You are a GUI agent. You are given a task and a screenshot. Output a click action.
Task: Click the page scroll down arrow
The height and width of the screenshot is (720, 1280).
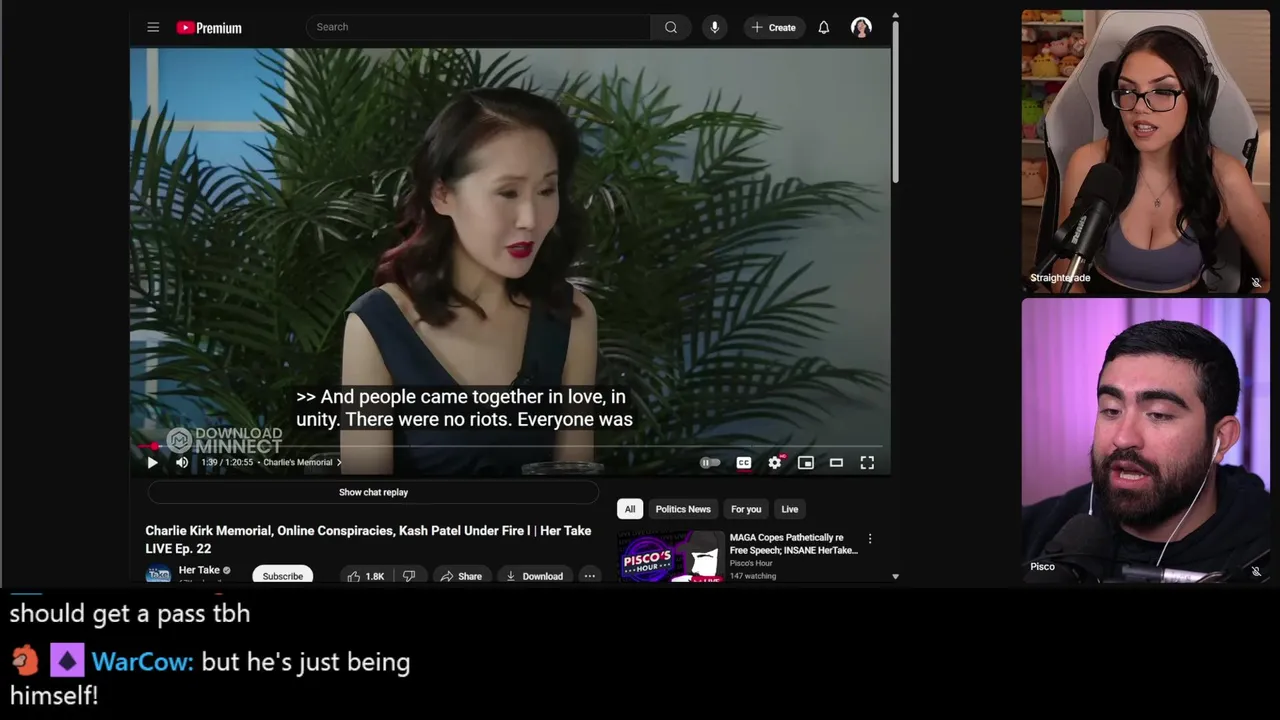[895, 577]
